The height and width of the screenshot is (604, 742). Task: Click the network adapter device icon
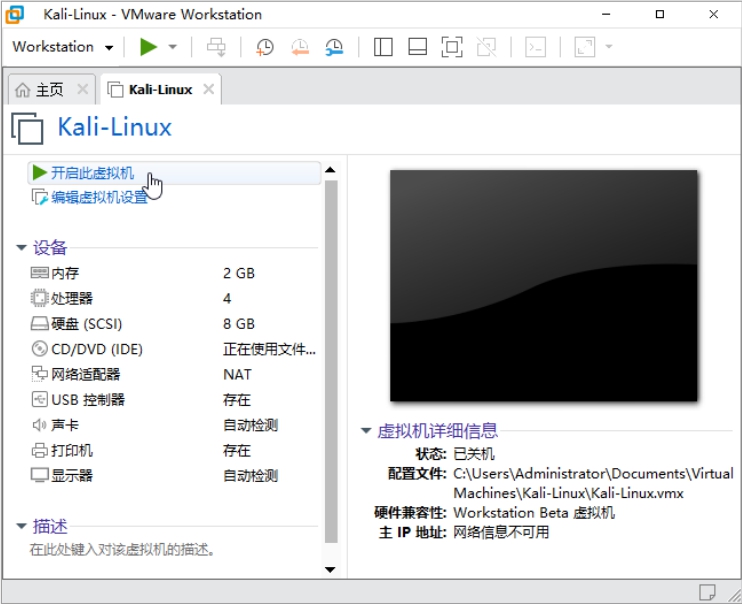coord(40,374)
